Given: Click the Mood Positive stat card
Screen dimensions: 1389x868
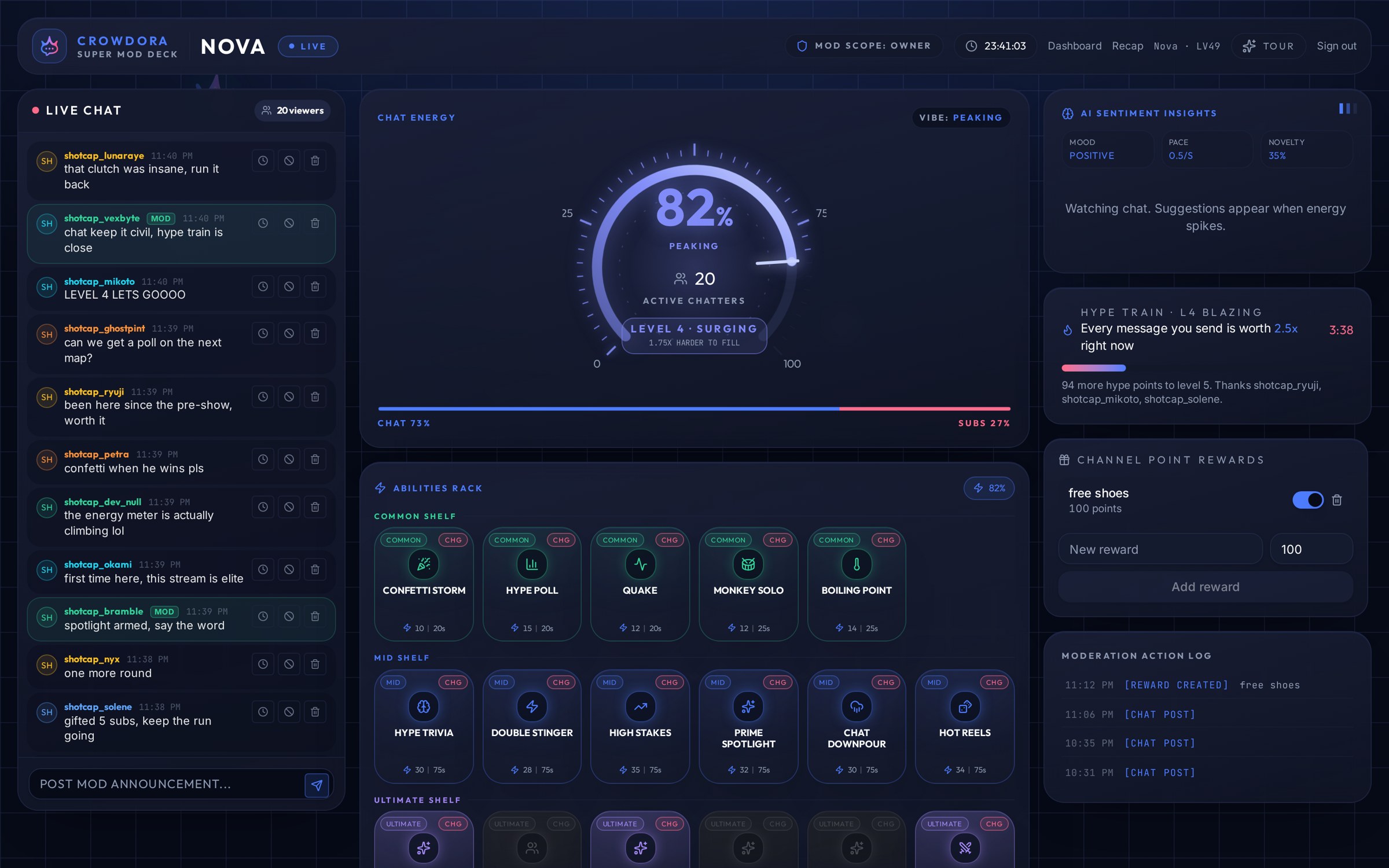Looking at the screenshot, I should [x=1107, y=149].
